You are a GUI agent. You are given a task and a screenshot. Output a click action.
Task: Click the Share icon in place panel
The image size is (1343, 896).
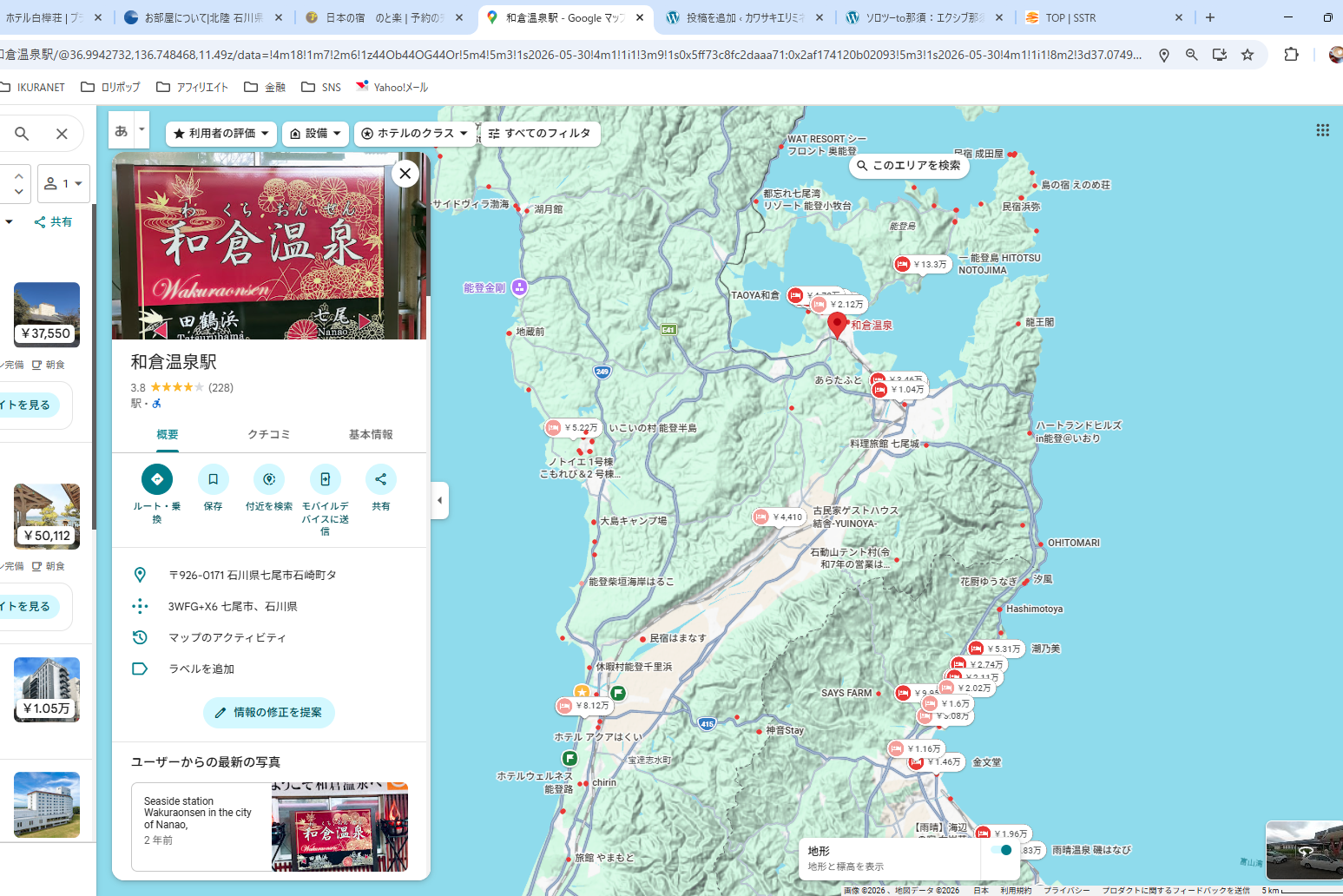(380, 479)
